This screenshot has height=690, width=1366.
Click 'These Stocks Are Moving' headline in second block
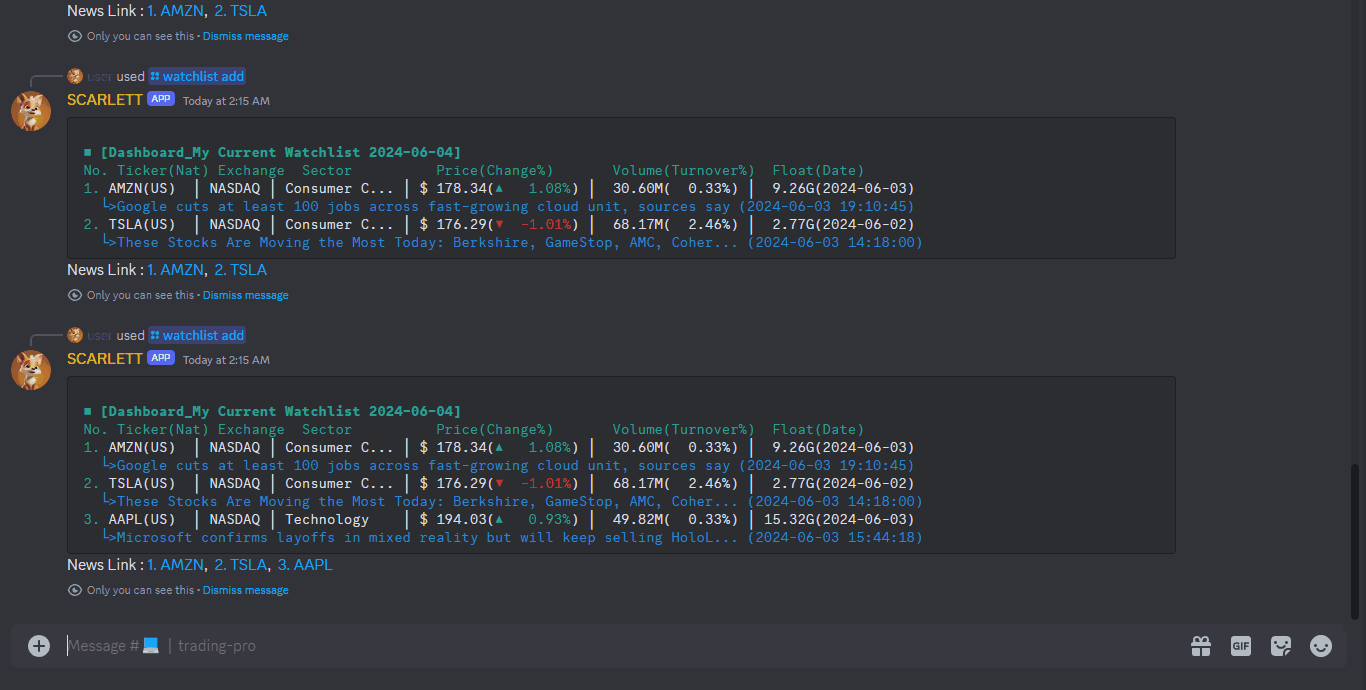pos(428,501)
